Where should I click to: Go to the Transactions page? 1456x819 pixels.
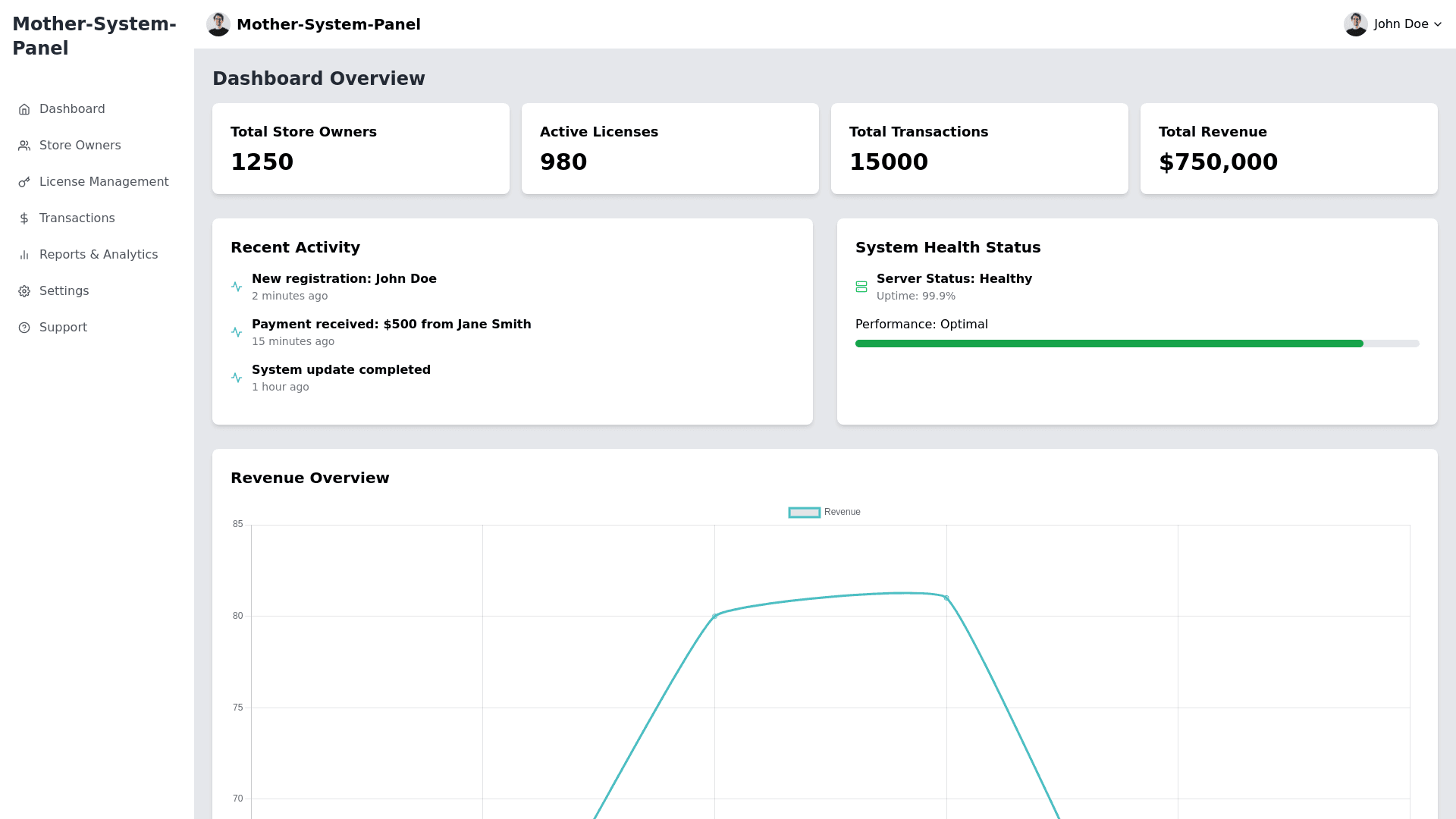click(x=77, y=218)
